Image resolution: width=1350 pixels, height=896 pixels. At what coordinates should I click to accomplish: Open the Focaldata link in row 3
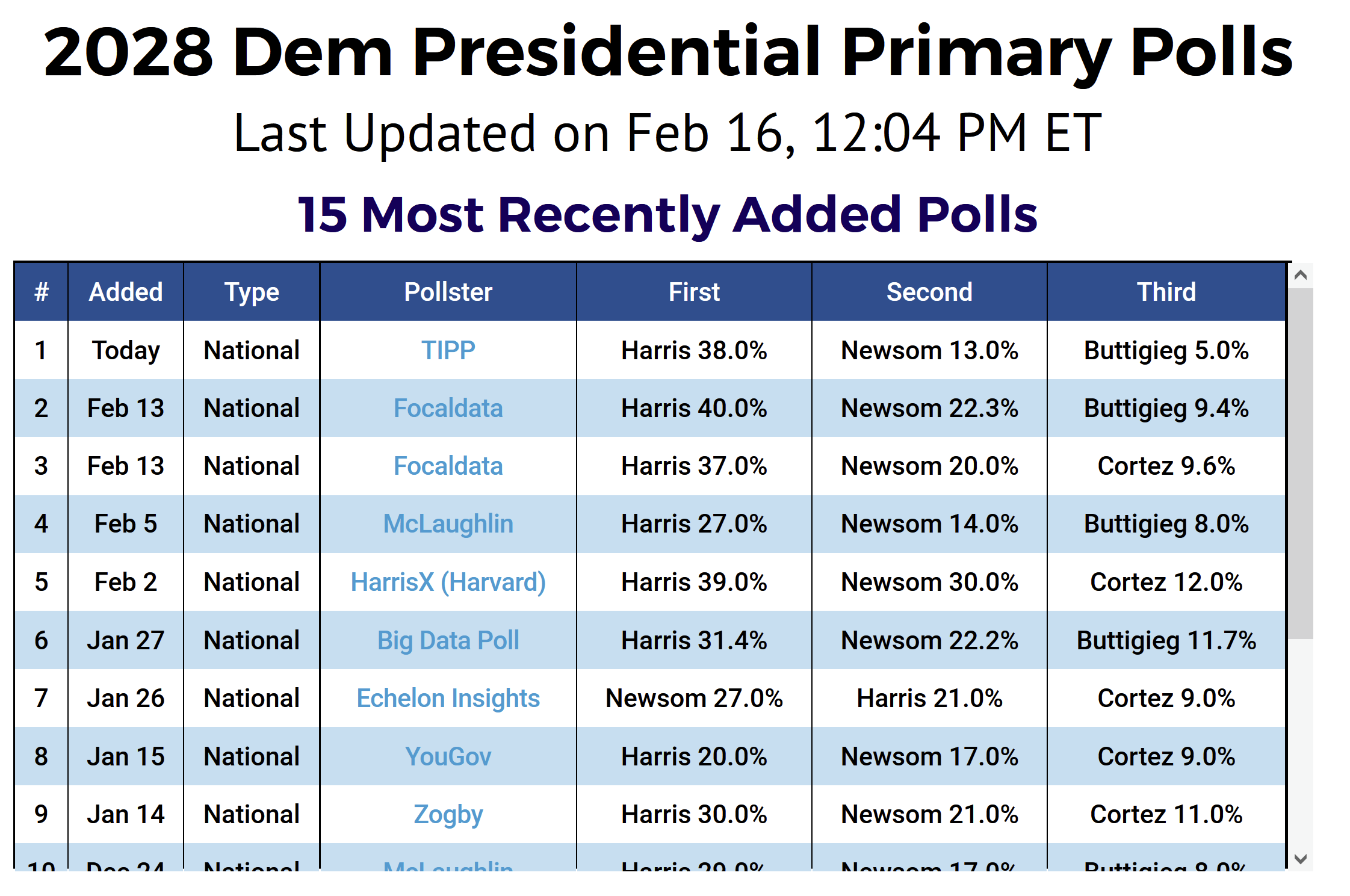click(x=448, y=466)
